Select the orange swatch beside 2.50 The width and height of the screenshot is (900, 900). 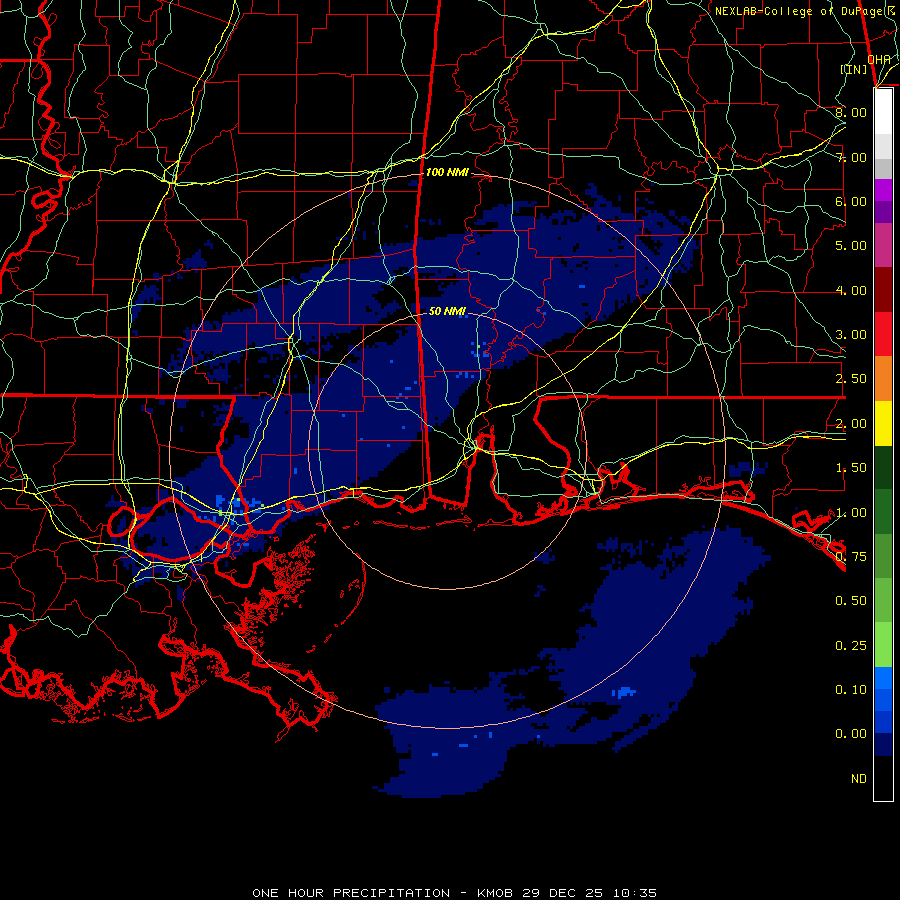(x=883, y=379)
